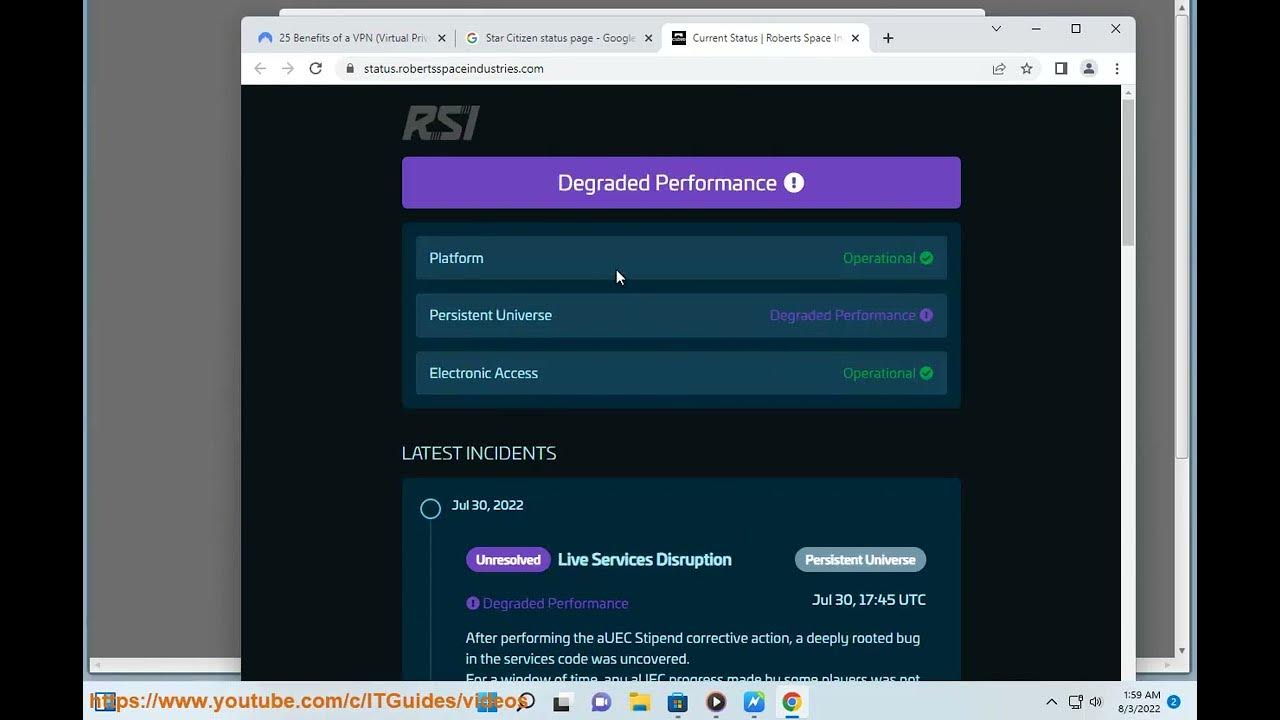The width and height of the screenshot is (1280, 720).
Task: Show hidden system tray icons
Action: coord(1051,702)
